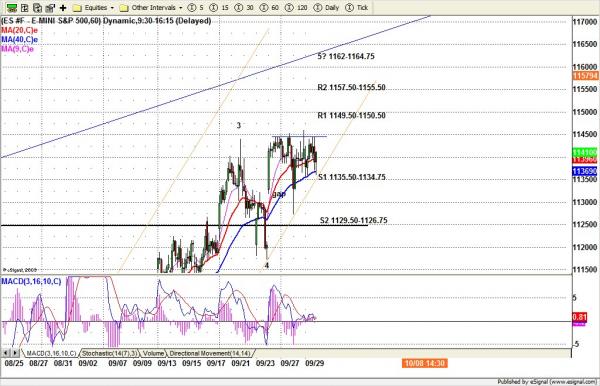Open the Equities folder dropdown
This screenshot has width=600, height=386.
pyautogui.click(x=93, y=8)
